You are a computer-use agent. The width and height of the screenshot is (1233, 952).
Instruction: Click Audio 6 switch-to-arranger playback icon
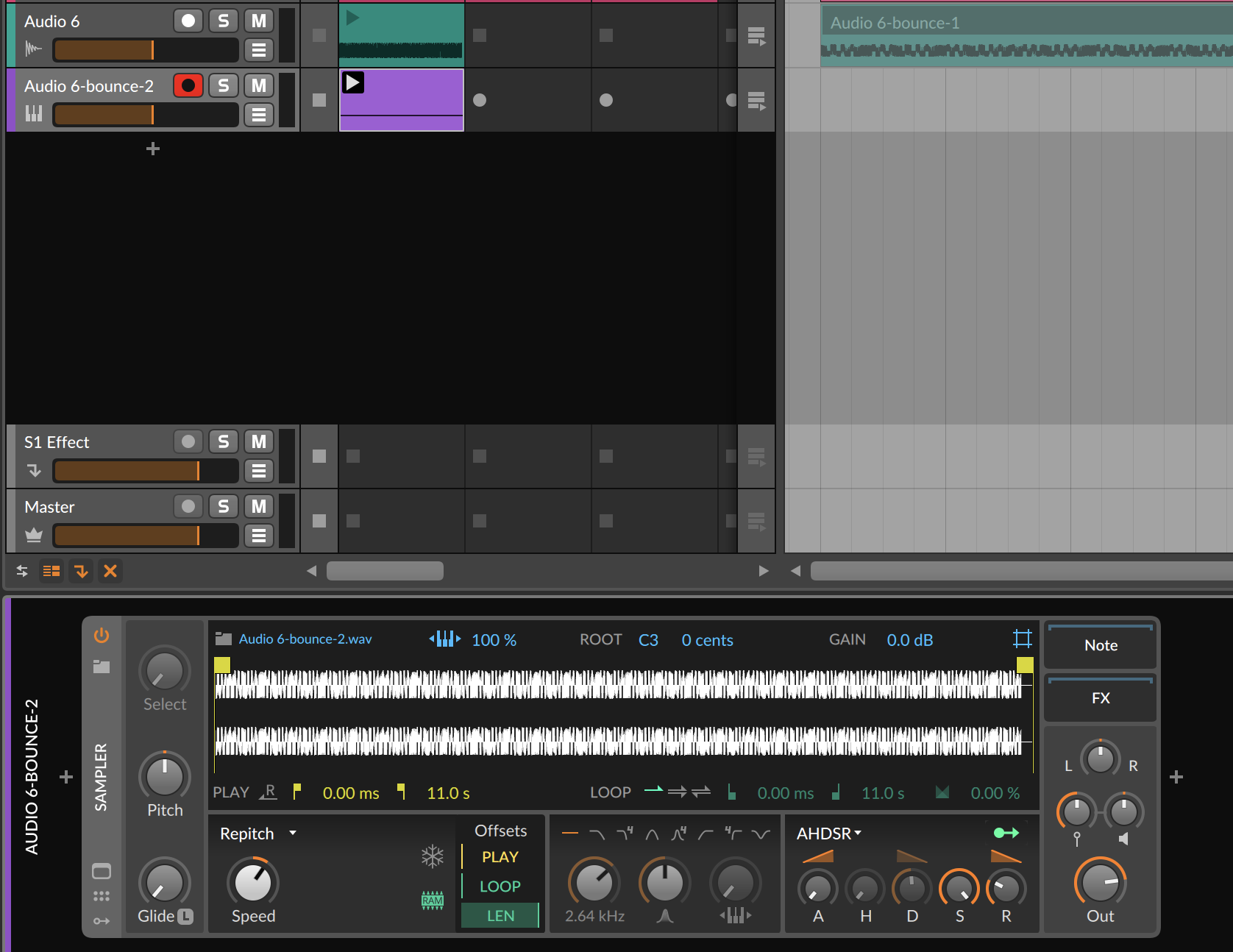[756, 35]
